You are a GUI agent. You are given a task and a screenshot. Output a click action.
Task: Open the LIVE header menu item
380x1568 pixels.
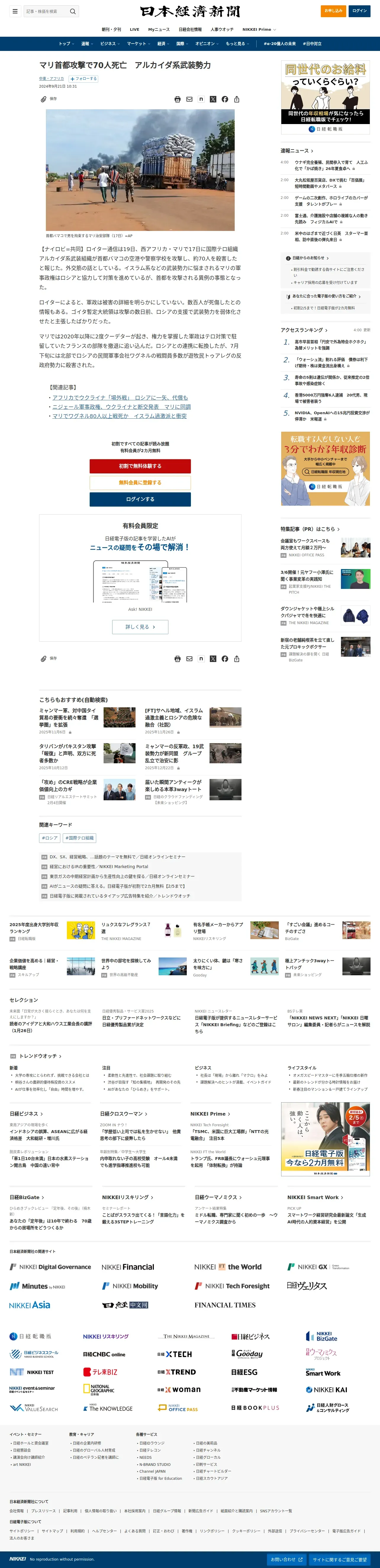click(134, 29)
